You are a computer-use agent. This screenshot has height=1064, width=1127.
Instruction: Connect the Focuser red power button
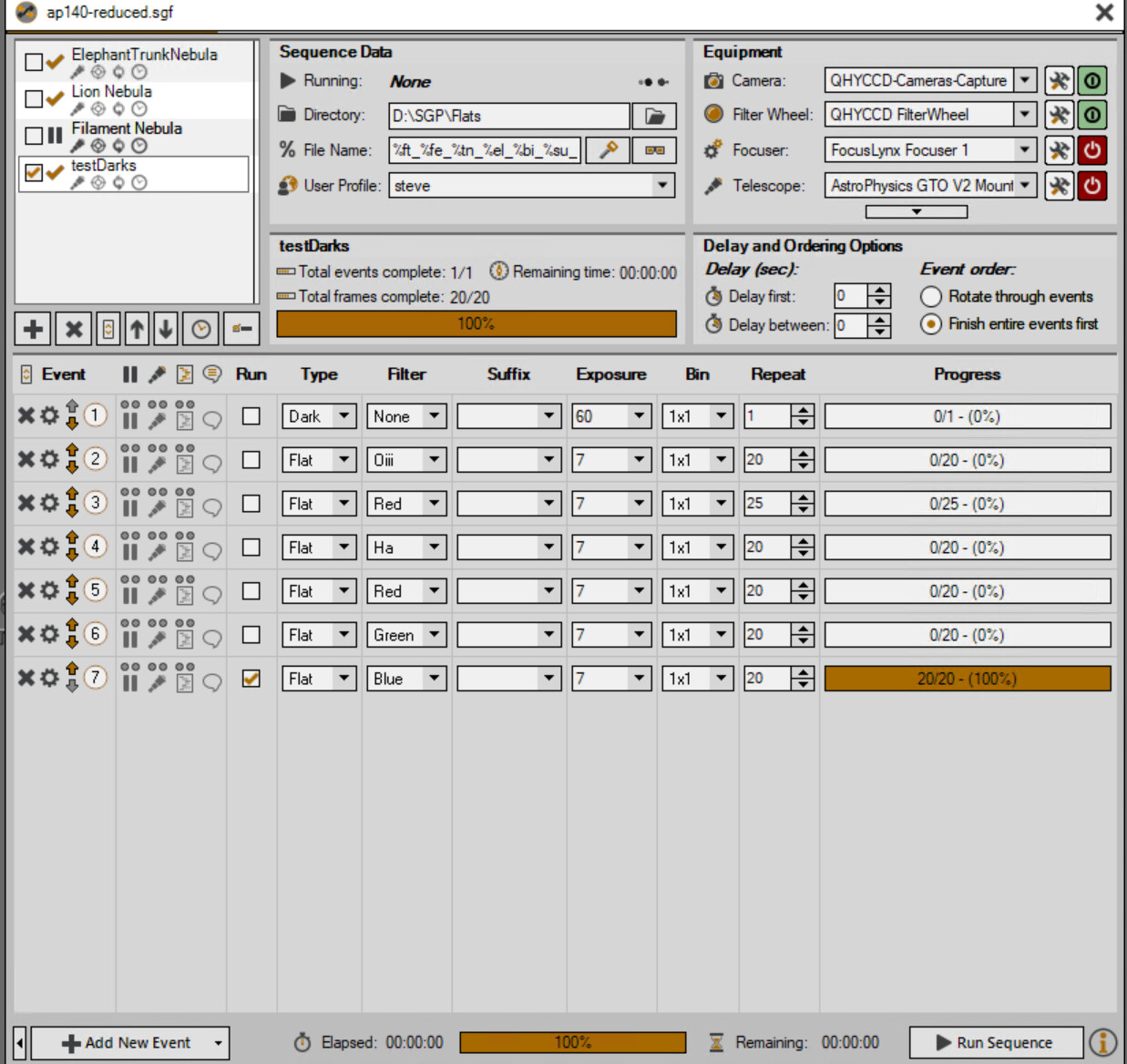(x=1092, y=150)
